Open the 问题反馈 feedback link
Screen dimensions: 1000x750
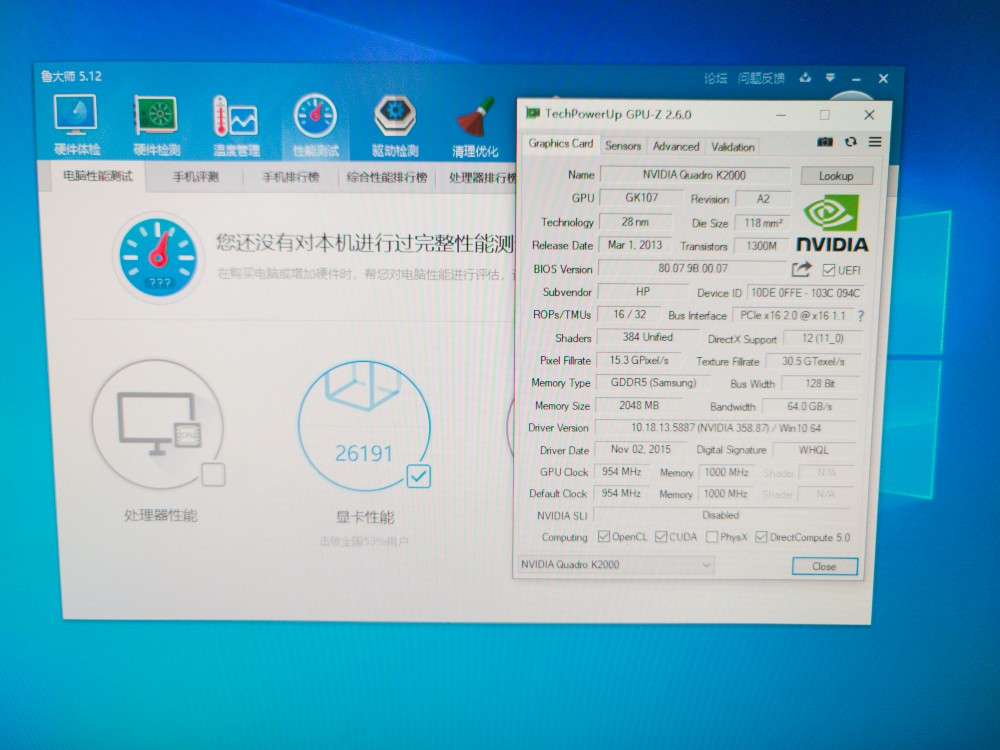coord(761,78)
